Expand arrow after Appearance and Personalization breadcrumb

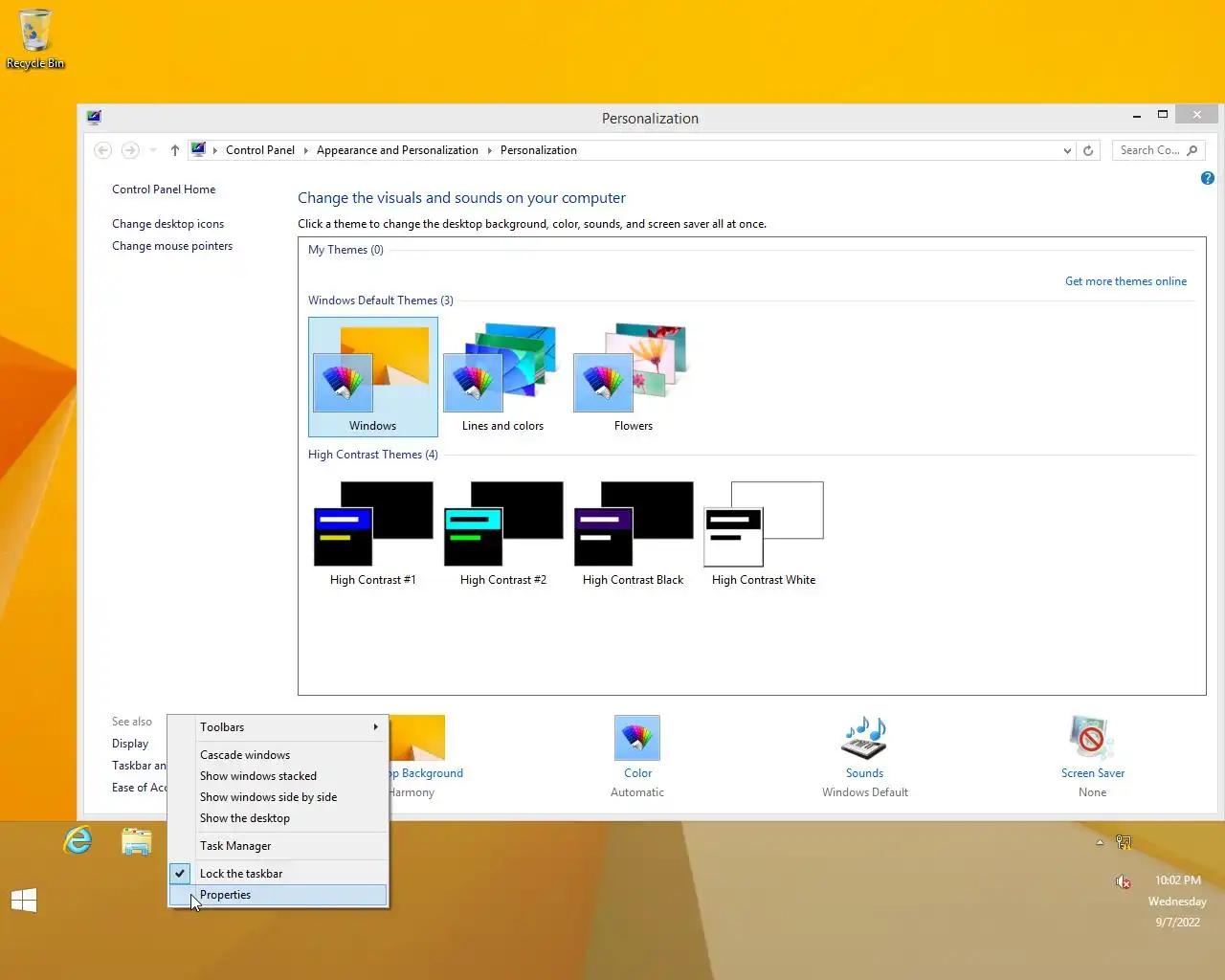pyautogui.click(x=489, y=150)
